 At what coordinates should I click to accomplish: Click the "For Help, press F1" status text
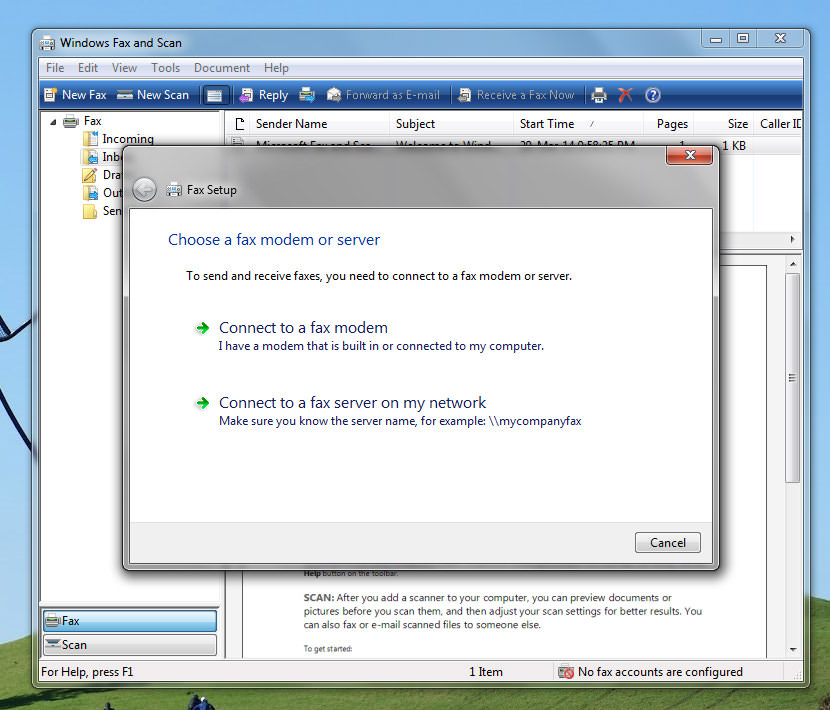click(87, 672)
